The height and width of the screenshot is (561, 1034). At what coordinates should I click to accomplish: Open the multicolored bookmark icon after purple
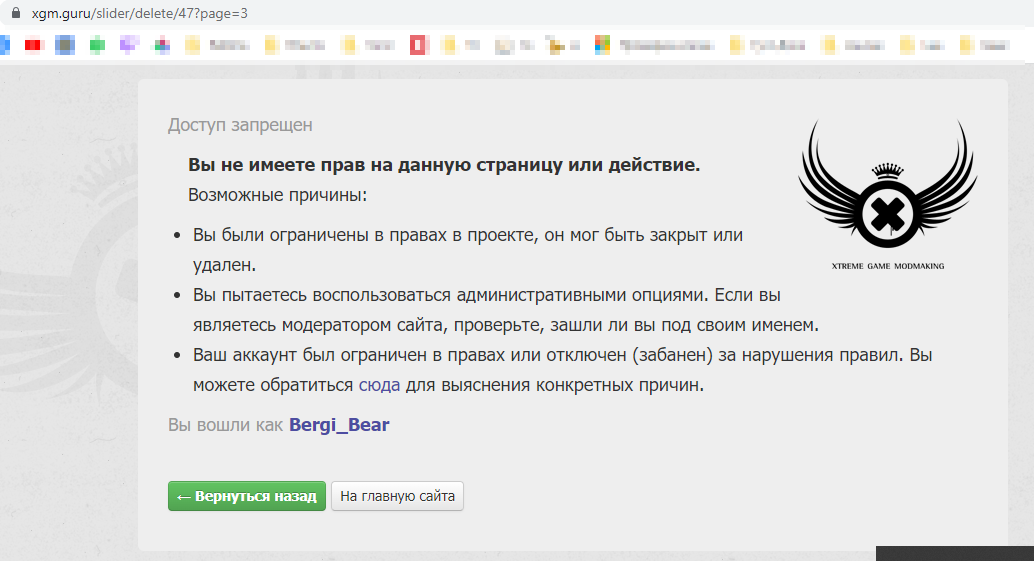tap(161, 45)
